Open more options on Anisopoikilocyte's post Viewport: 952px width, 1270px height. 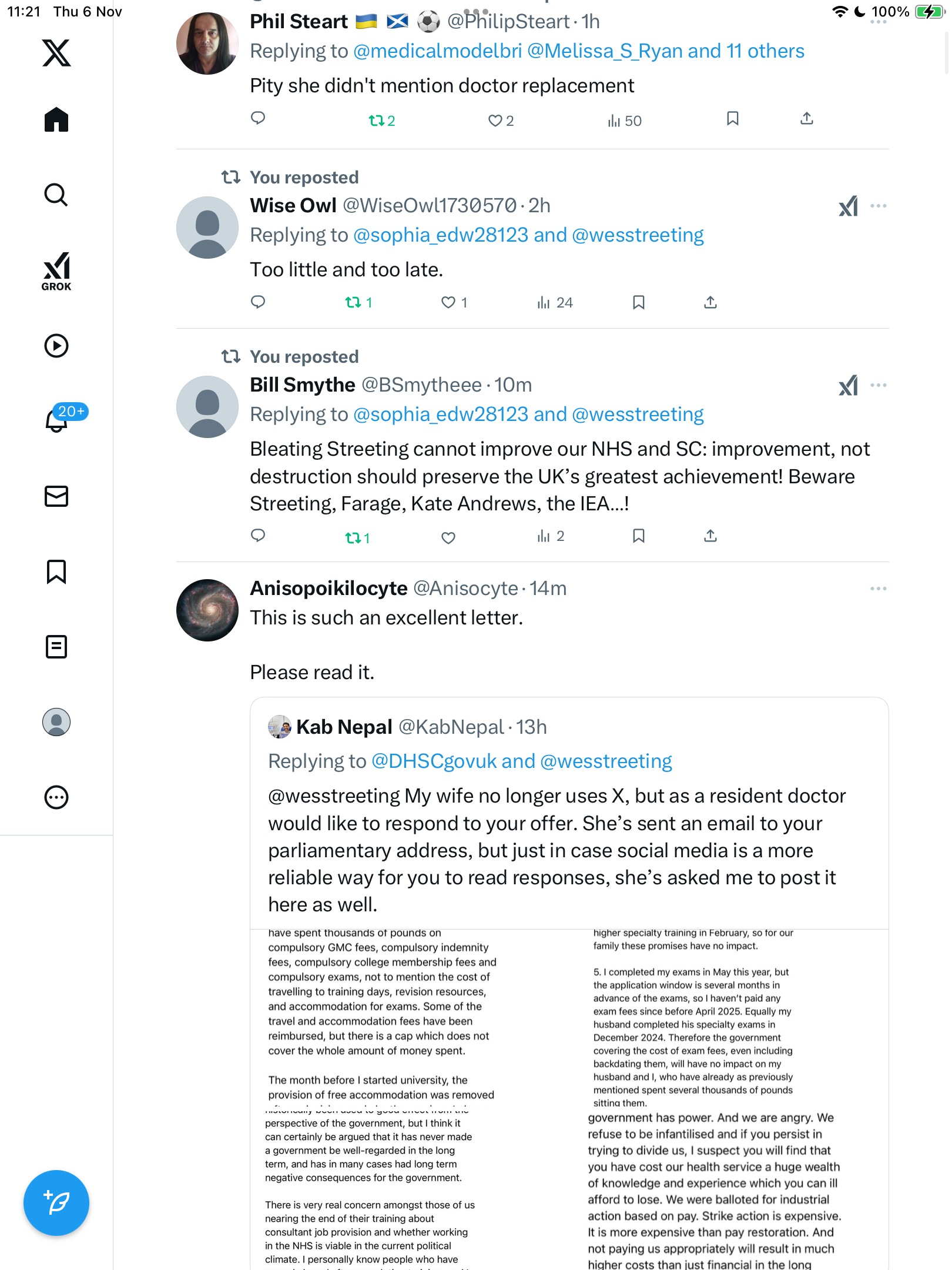(878, 589)
